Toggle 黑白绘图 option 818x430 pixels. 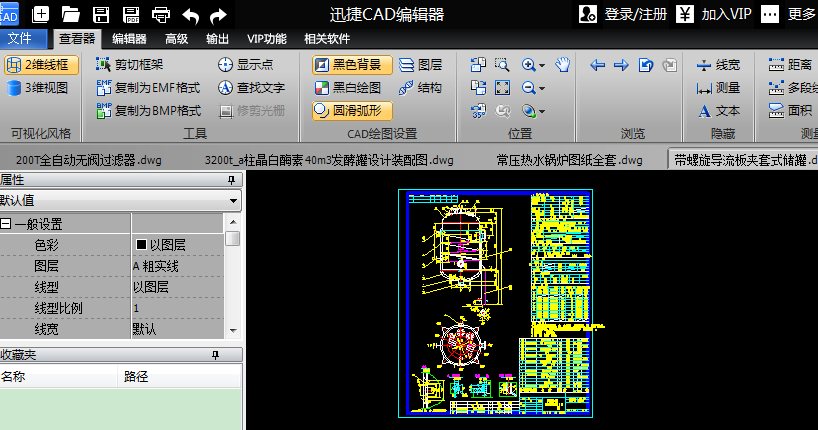(x=348, y=88)
